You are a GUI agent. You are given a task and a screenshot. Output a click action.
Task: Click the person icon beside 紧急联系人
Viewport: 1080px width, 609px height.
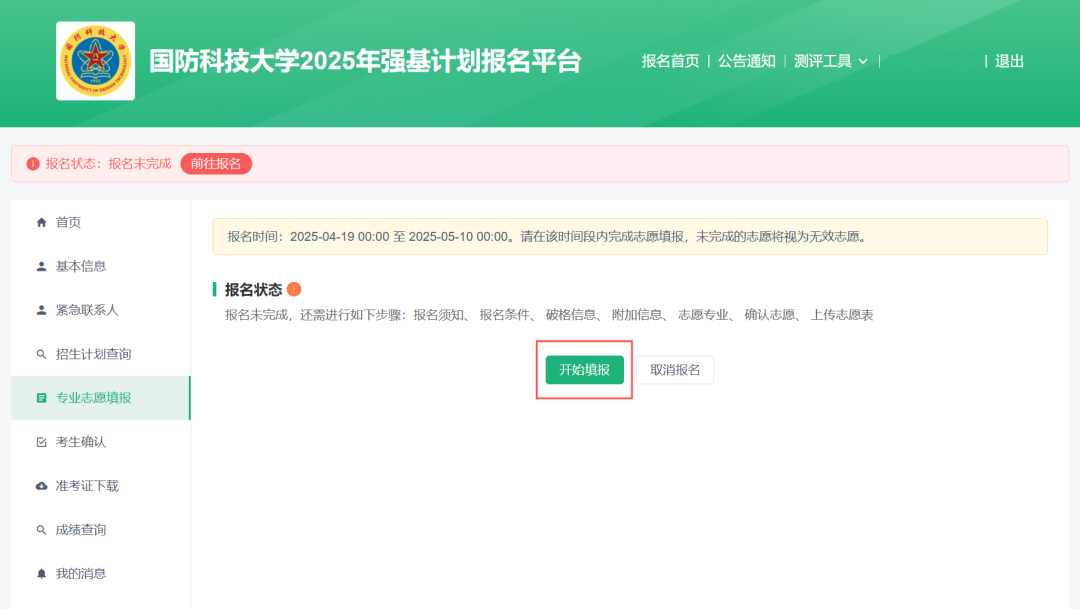[x=41, y=311]
